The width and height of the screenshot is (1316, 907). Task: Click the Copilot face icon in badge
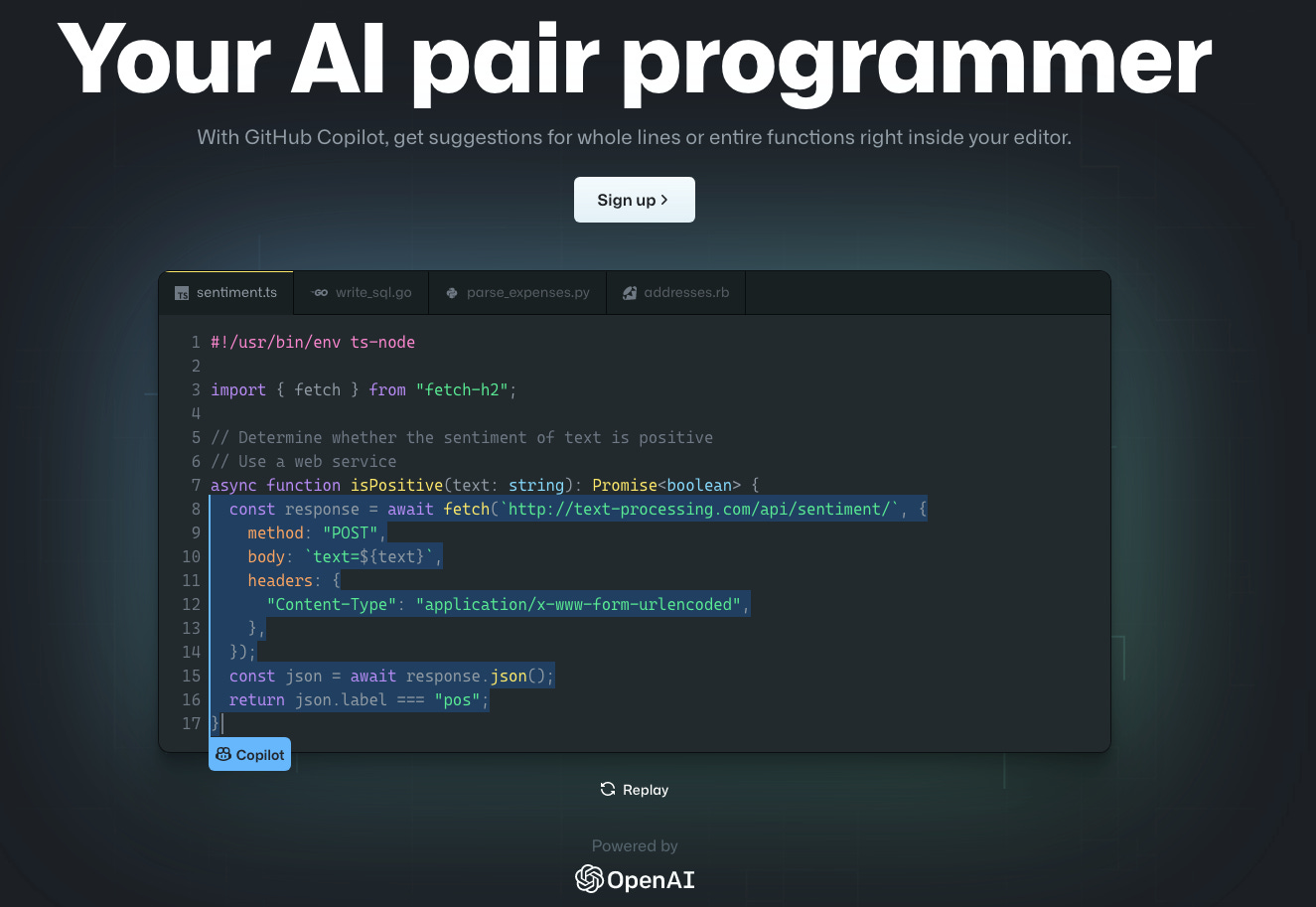[223, 755]
